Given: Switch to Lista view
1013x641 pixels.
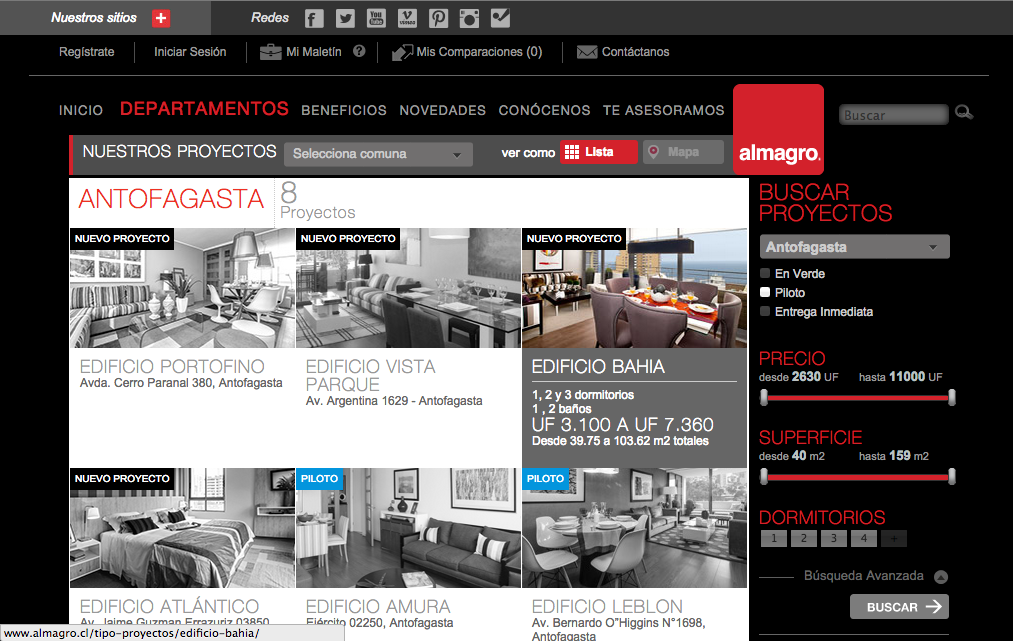Looking at the screenshot, I should coord(599,152).
